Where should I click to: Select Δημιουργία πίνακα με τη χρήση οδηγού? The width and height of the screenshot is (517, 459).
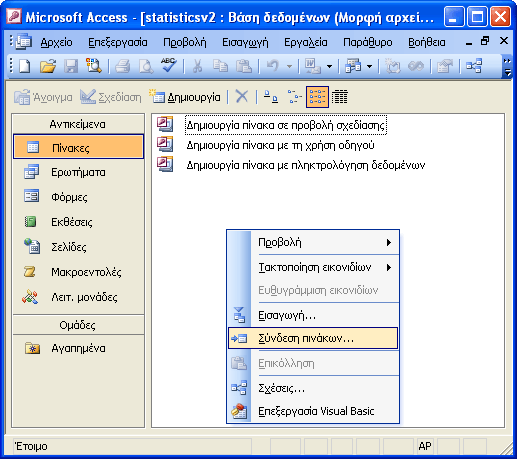[x=280, y=145]
